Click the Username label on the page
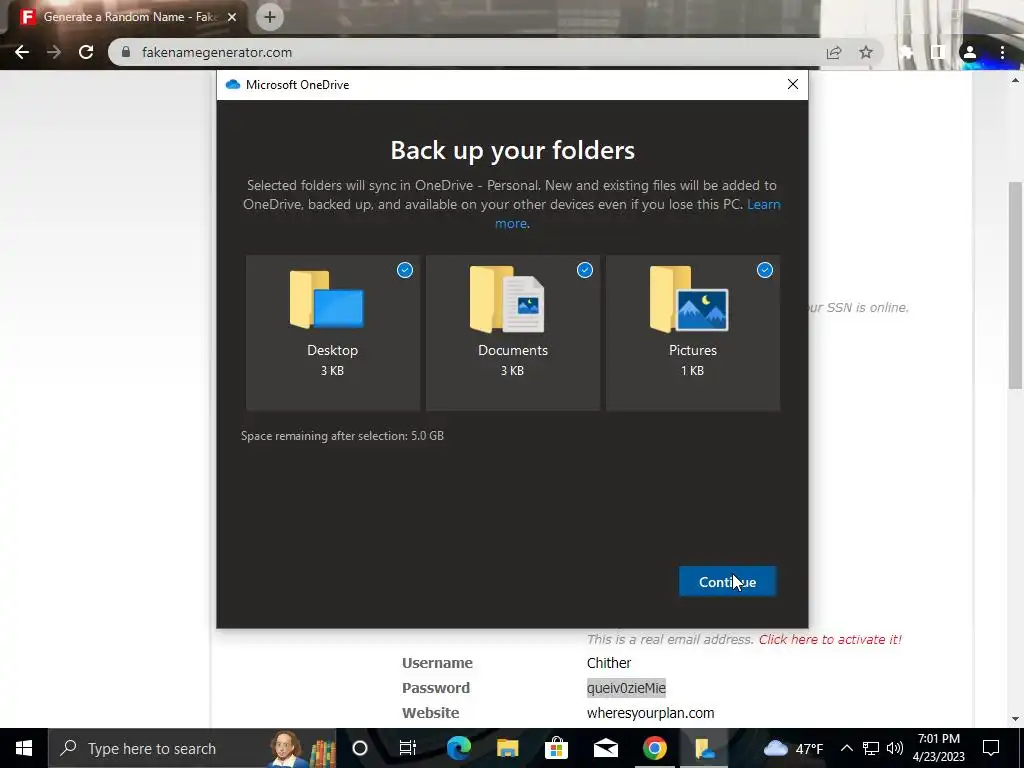 coord(437,663)
